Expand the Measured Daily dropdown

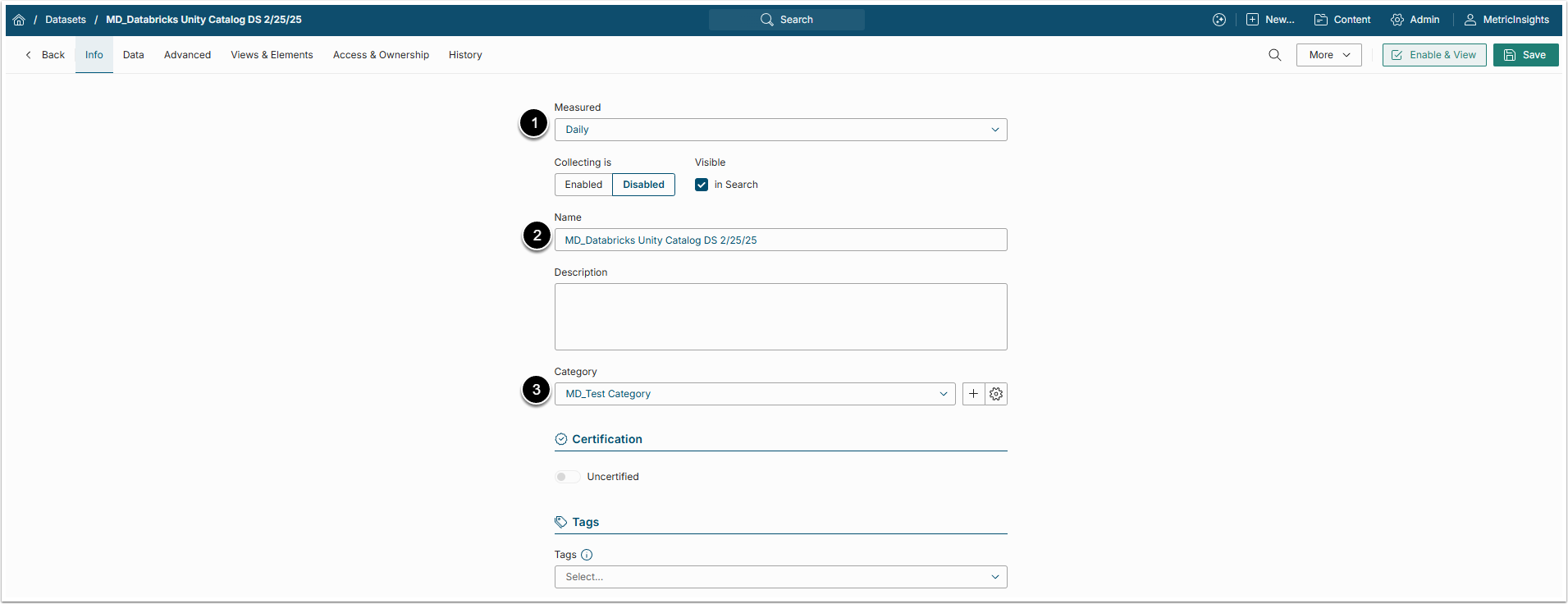(780, 130)
